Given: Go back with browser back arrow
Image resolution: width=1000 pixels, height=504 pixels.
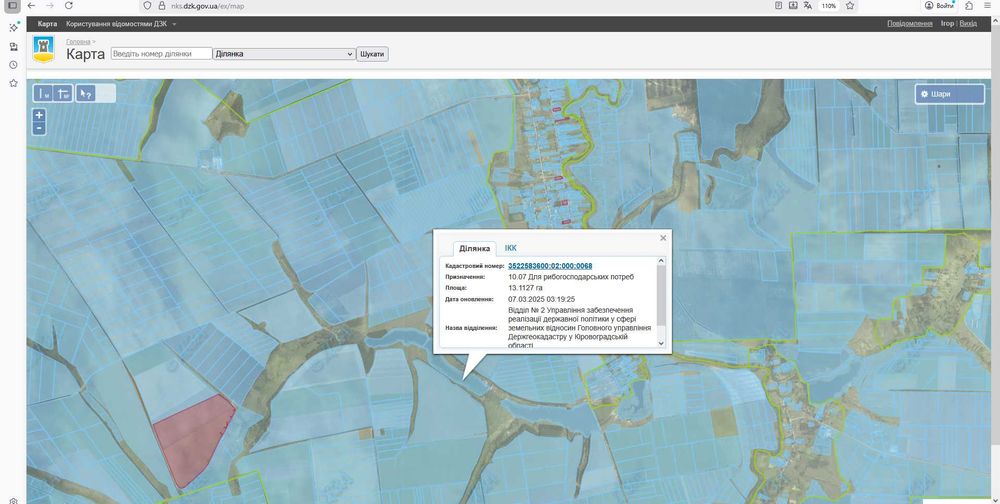Looking at the screenshot, I should [x=31, y=5].
